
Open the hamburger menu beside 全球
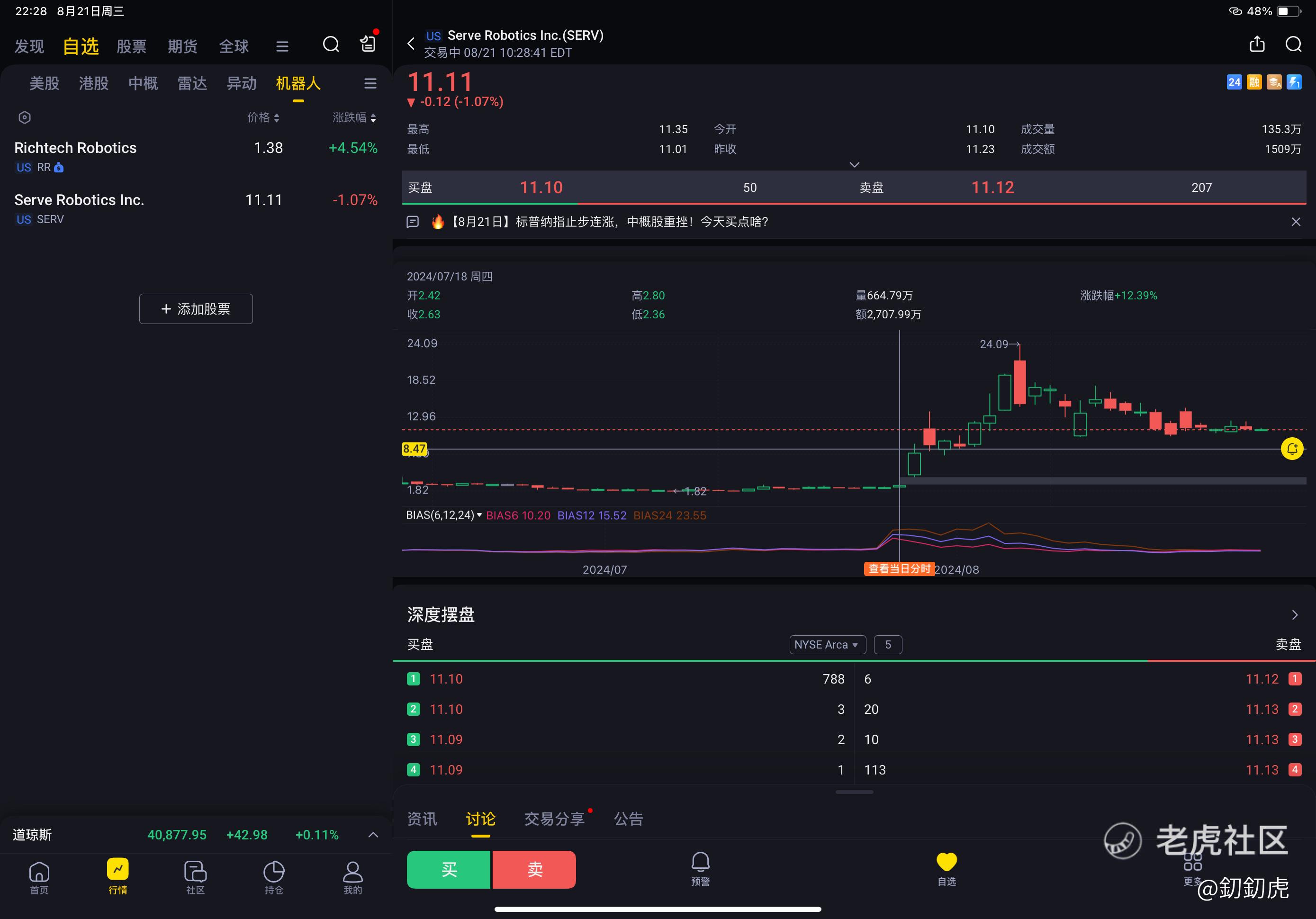click(x=282, y=46)
